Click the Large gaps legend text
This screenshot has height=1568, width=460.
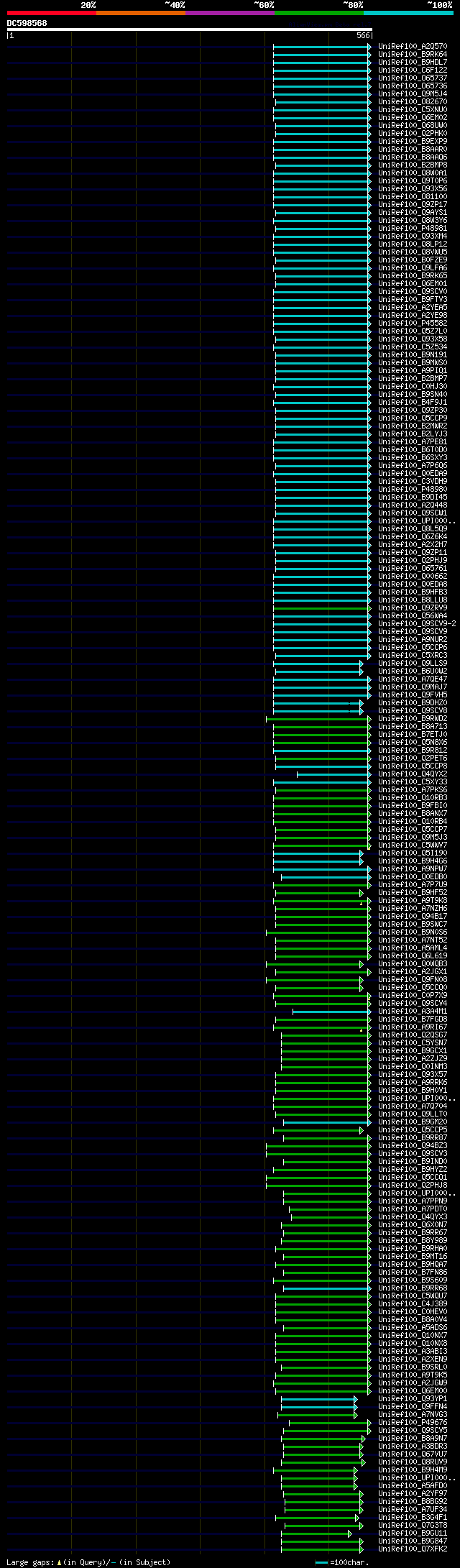click(x=88, y=1562)
